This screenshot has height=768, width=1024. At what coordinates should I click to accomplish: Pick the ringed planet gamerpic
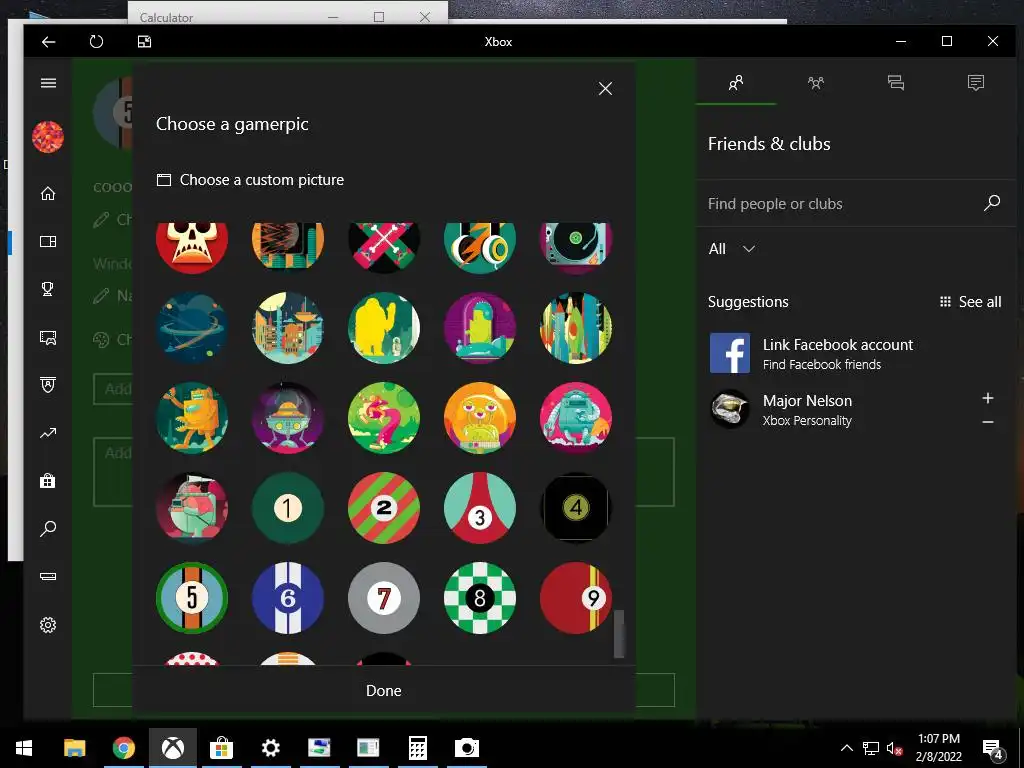192,328
